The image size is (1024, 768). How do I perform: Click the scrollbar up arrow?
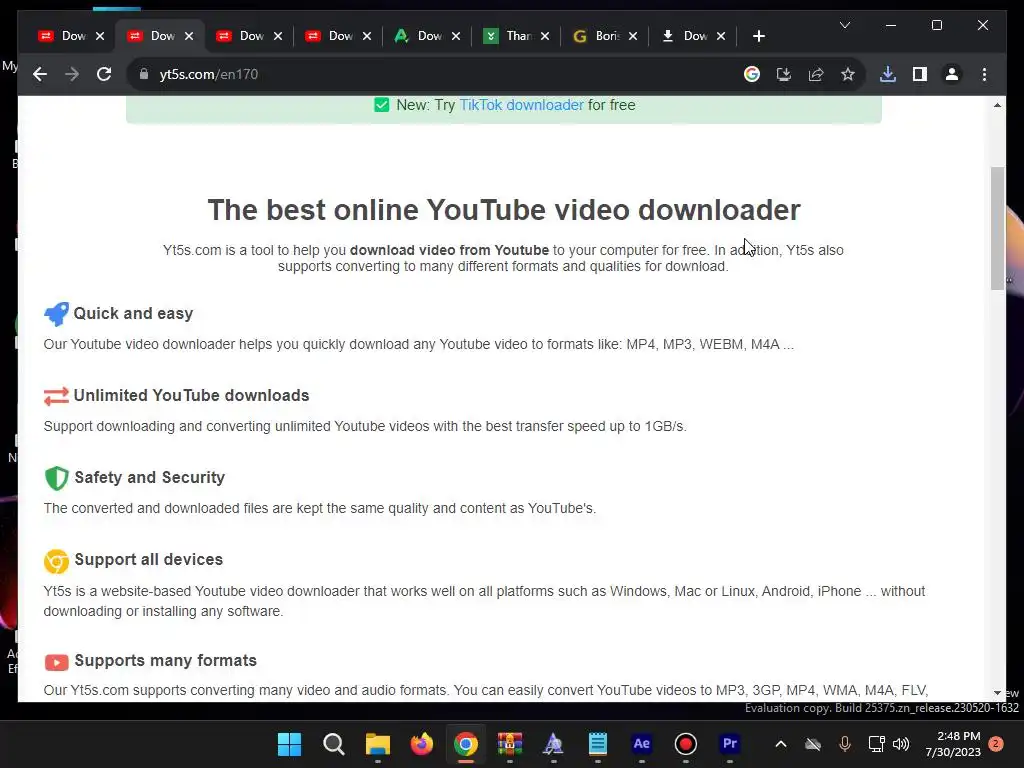pyautogui.click(x=997, y=105)
